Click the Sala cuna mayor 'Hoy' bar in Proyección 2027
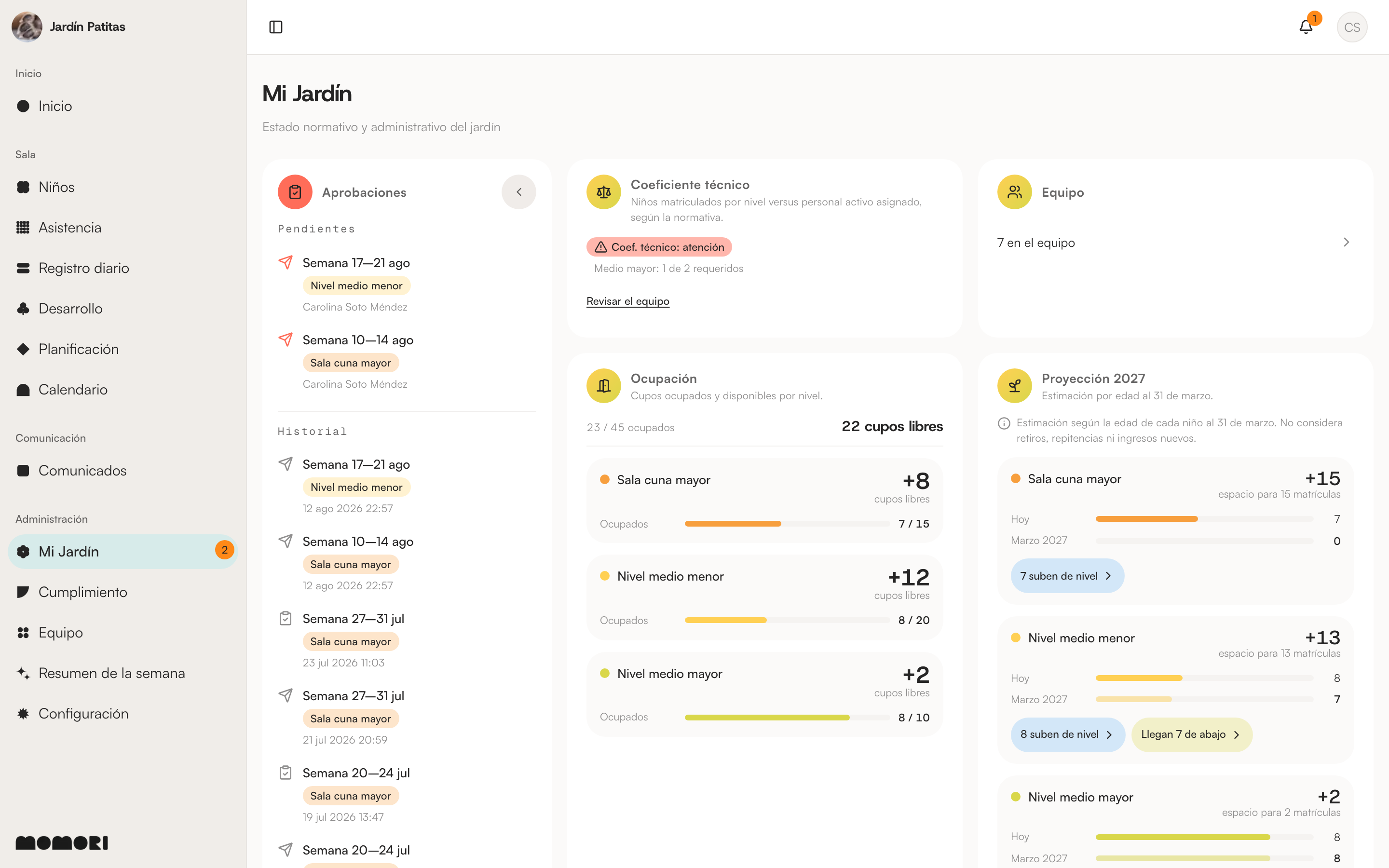The width and height of the screenshot is (1389, 868). coord(1204,519)
